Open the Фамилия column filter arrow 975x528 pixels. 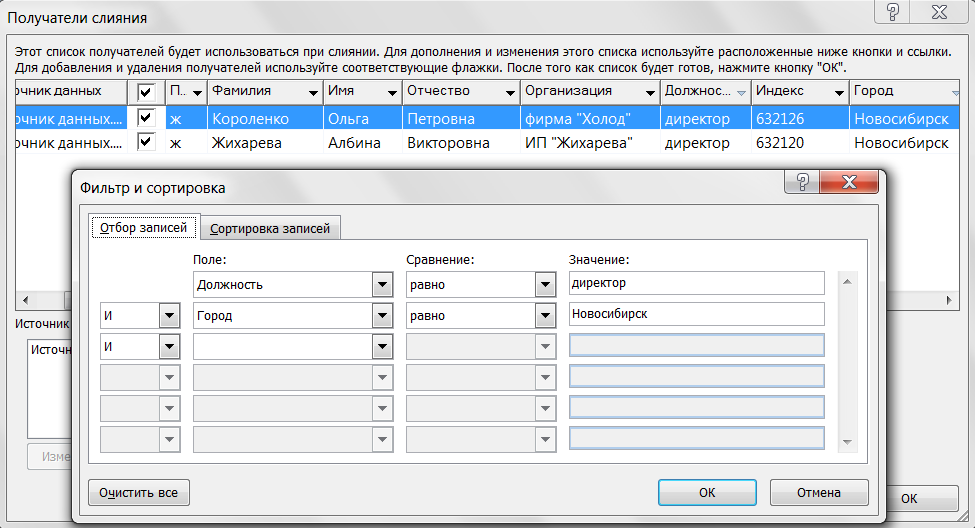click(313, 93)
